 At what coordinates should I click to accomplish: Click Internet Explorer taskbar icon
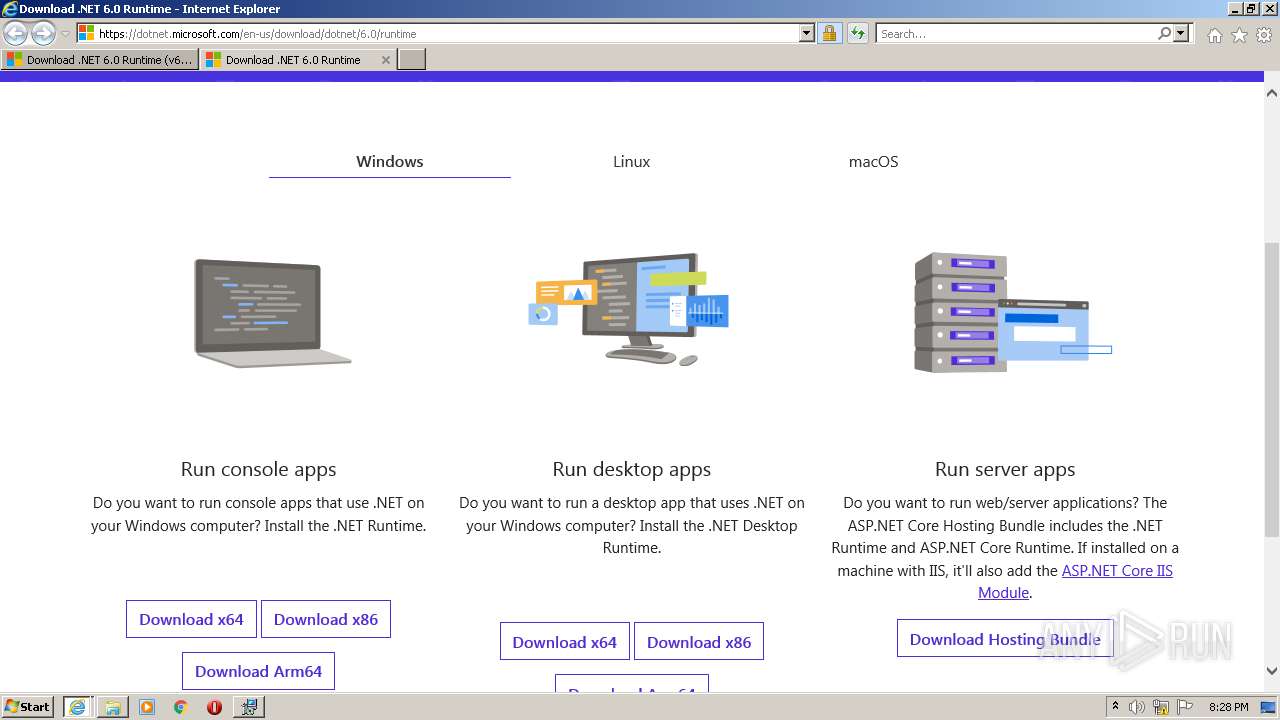(77, 707)
